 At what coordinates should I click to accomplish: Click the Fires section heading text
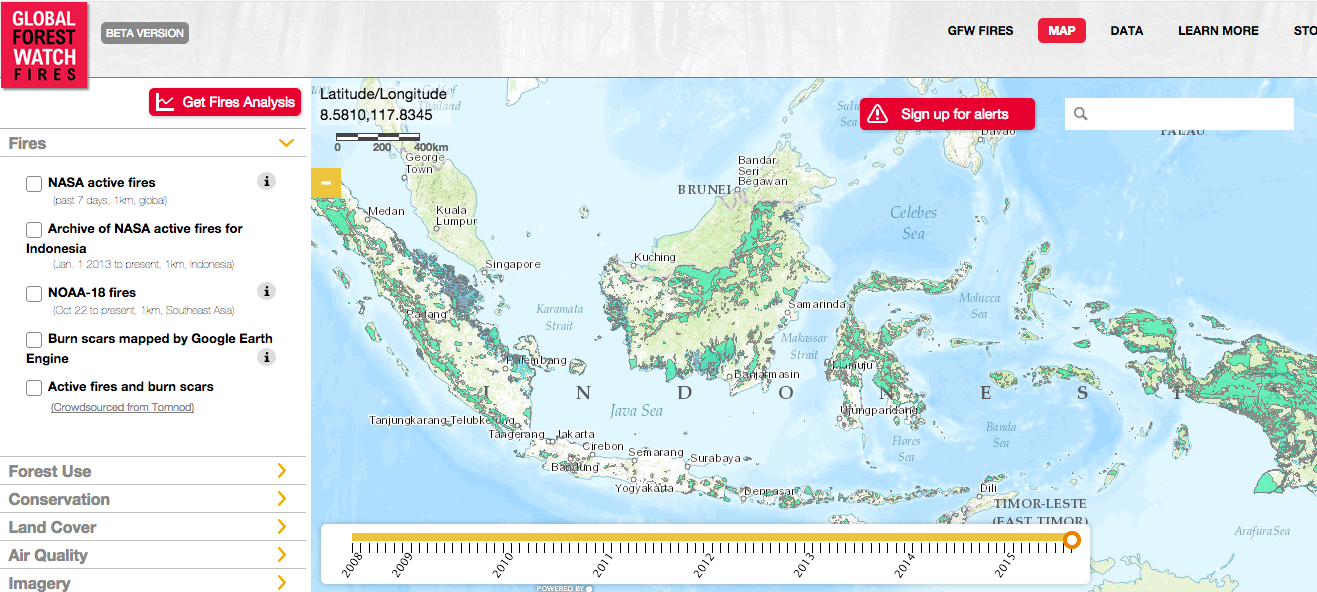coord(27,143)
